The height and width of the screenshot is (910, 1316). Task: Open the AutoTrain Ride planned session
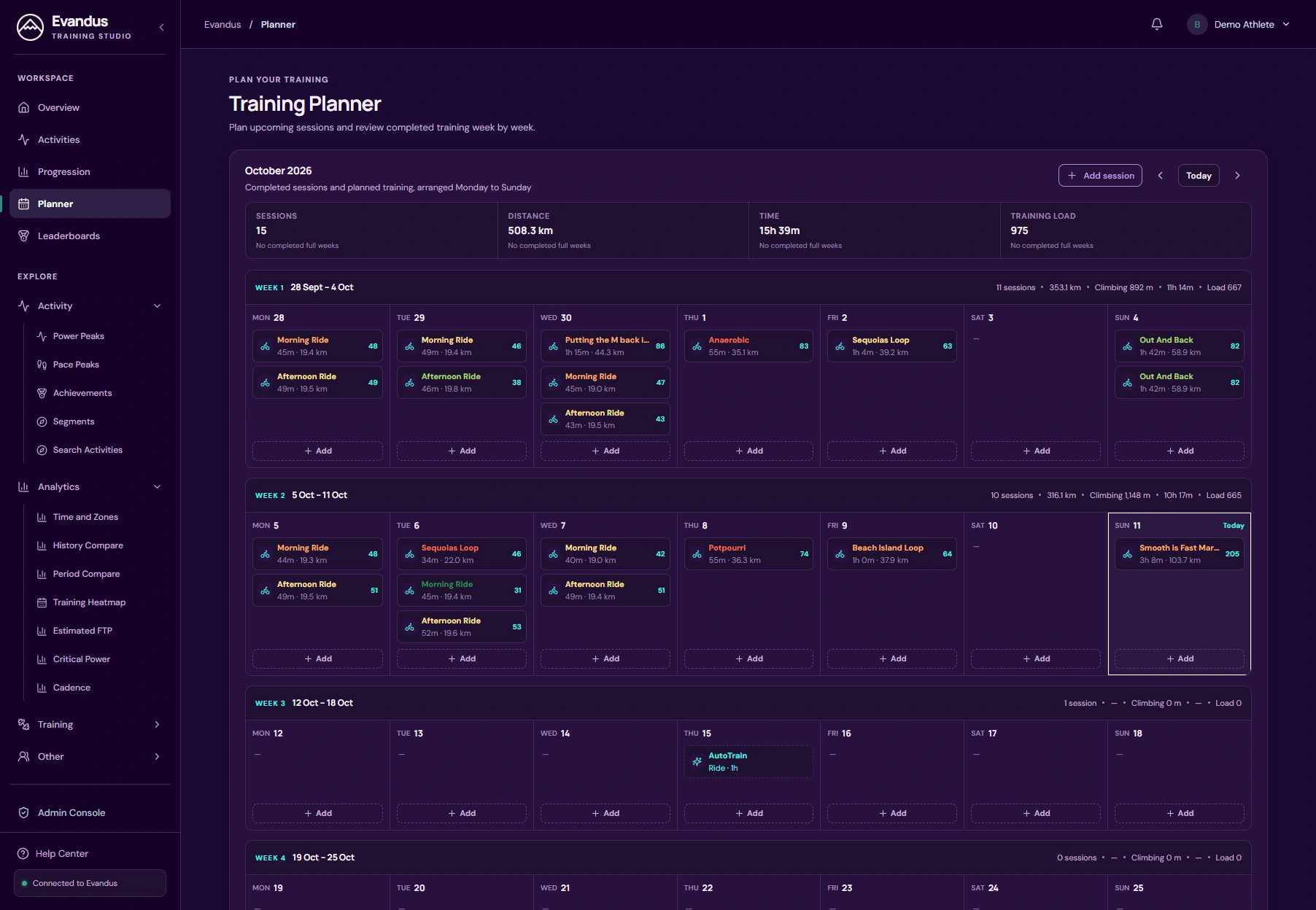[748, 761]
